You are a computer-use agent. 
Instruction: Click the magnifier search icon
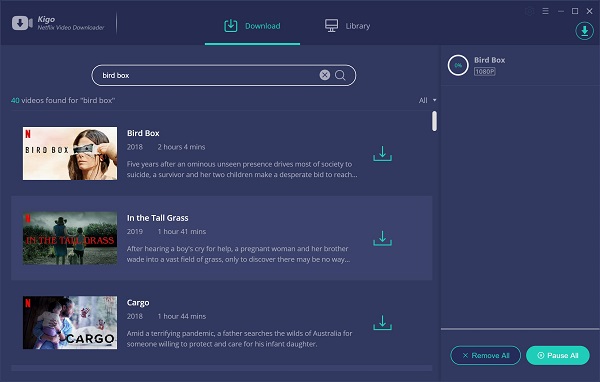tap(340, 75)
